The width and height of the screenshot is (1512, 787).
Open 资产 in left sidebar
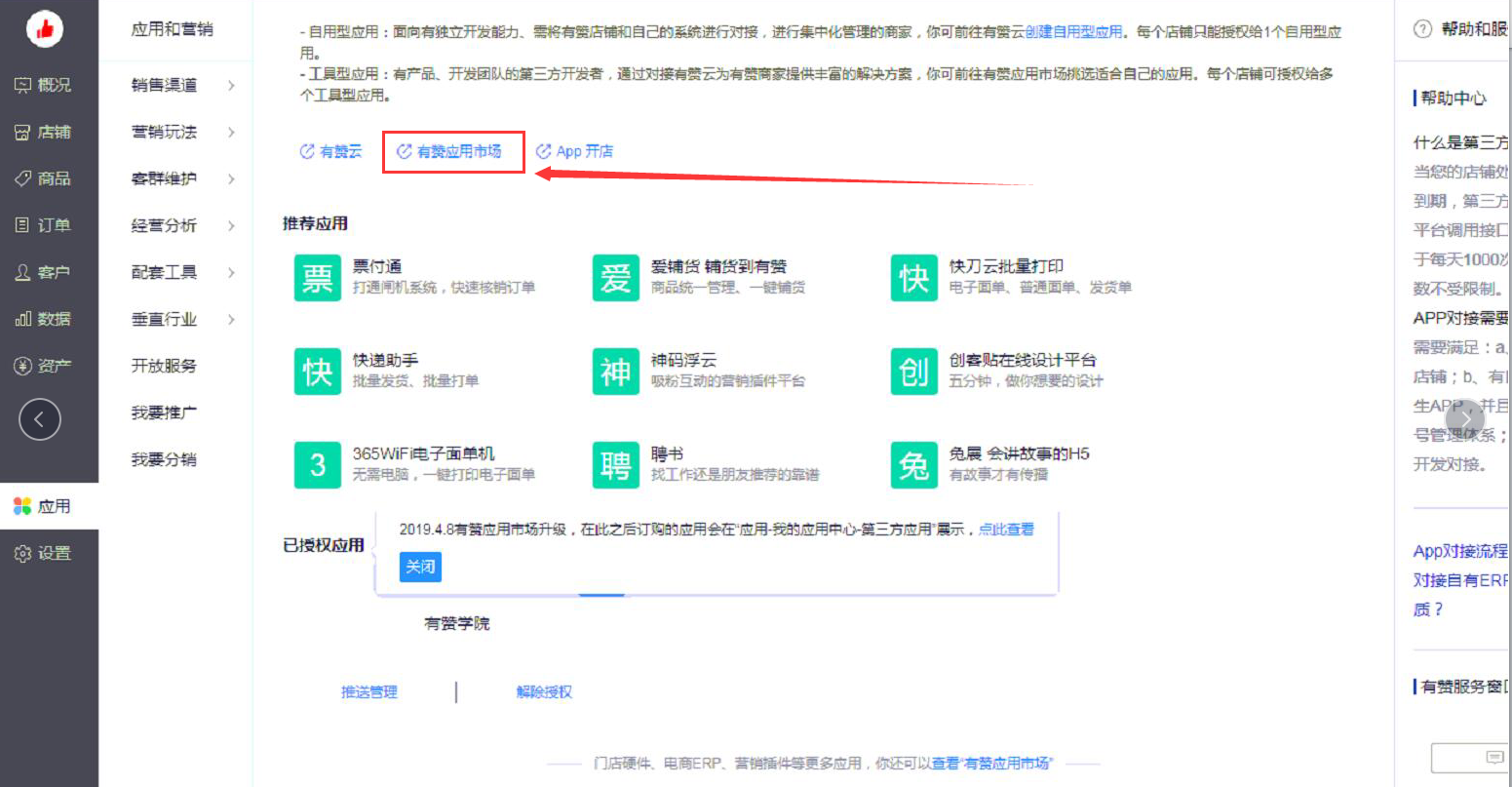pos(44,366)
